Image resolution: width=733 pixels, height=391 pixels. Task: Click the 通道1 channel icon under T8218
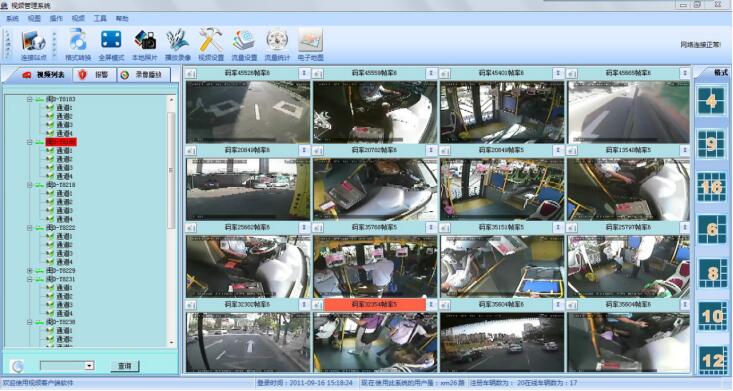point(50,193)
